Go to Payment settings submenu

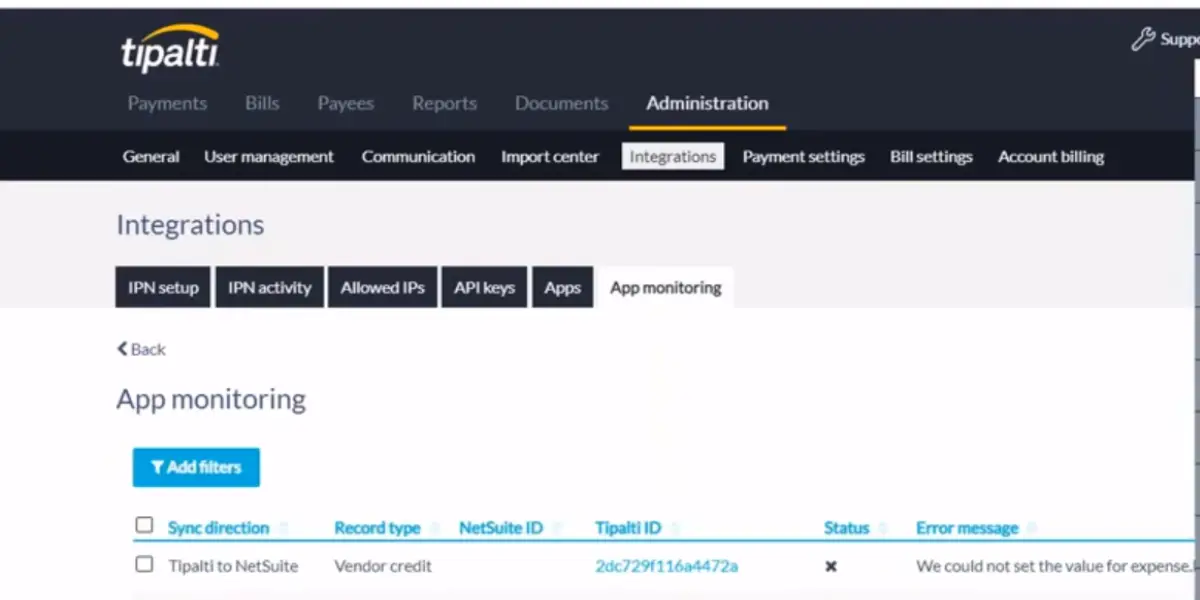(x=803, y=156)
